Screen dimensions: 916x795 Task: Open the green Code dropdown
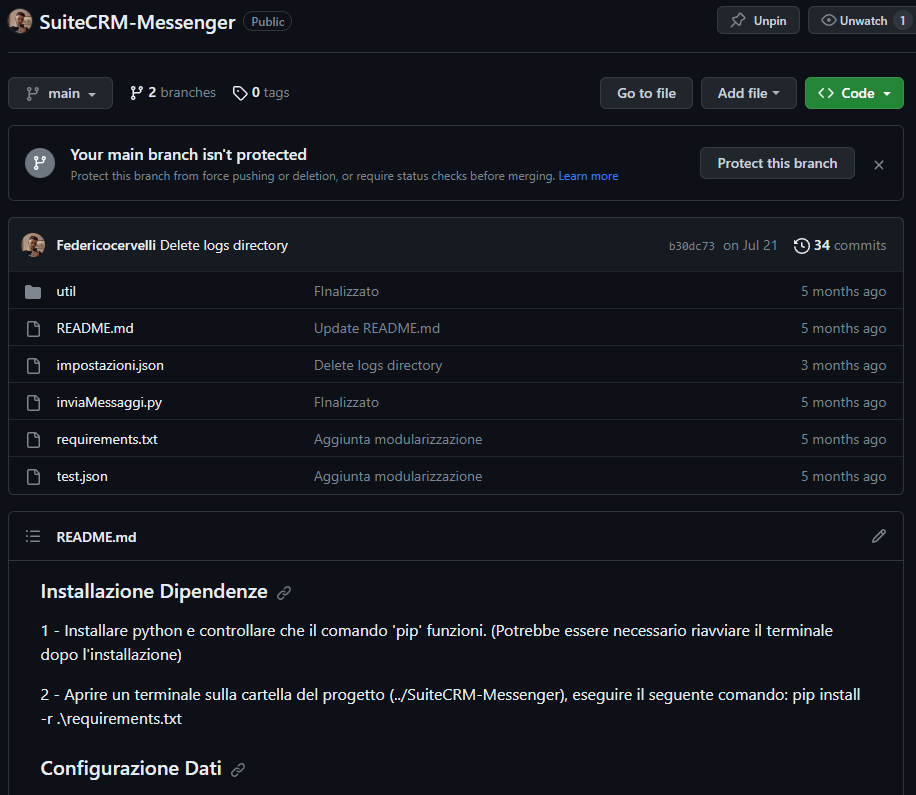click(x=854, y=93)
